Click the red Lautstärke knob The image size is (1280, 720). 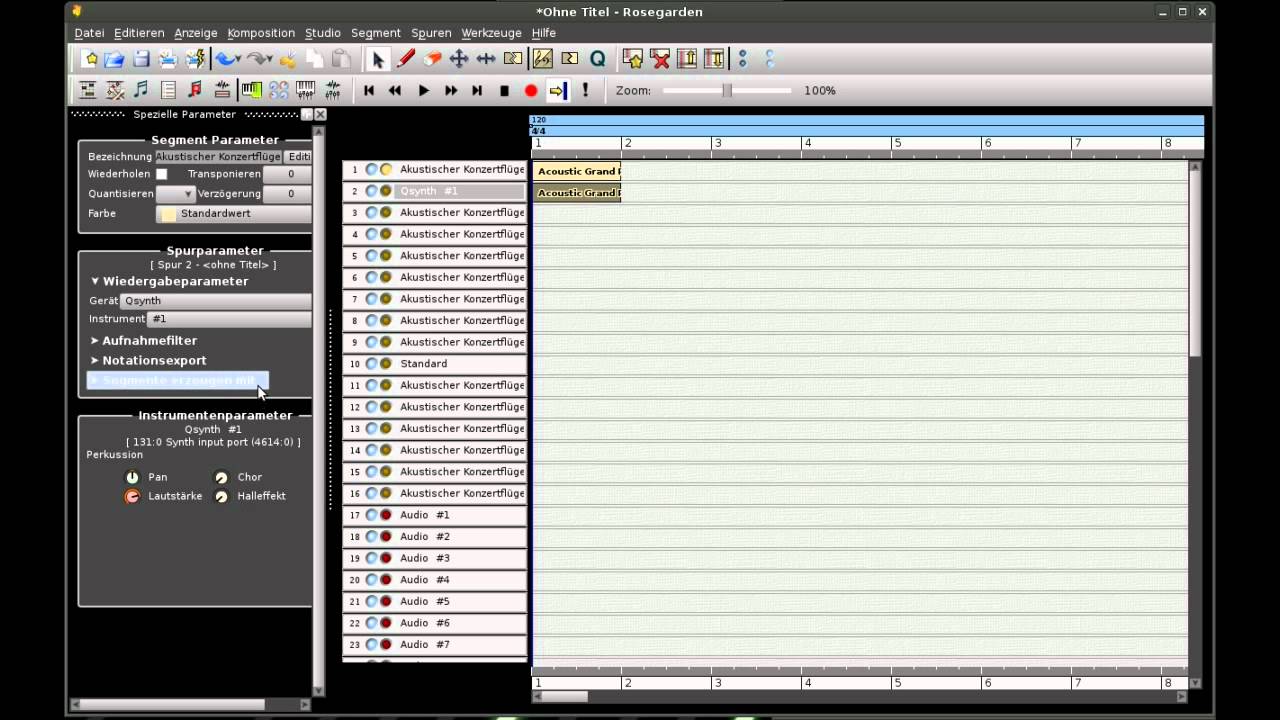(x=132, y=496)
